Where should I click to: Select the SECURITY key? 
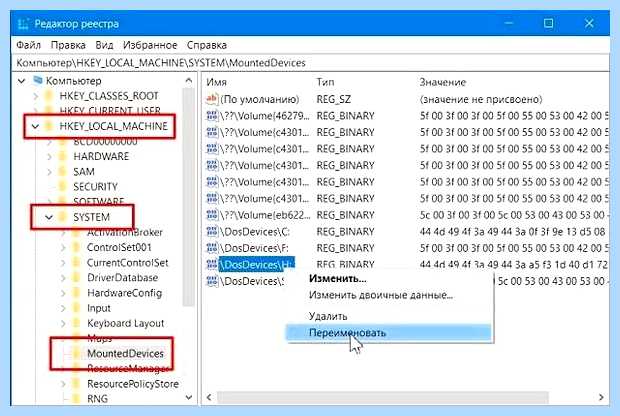[x=95, y=187]
